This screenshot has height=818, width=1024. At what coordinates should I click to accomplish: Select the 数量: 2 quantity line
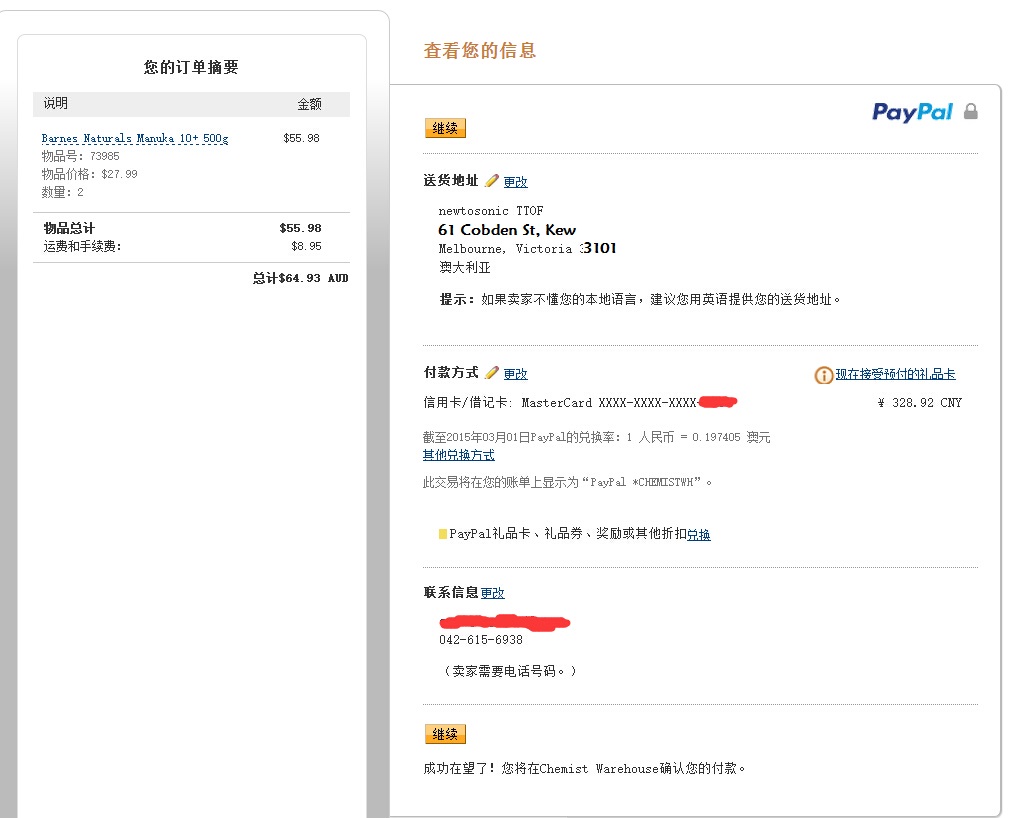[x=63, y=192]
